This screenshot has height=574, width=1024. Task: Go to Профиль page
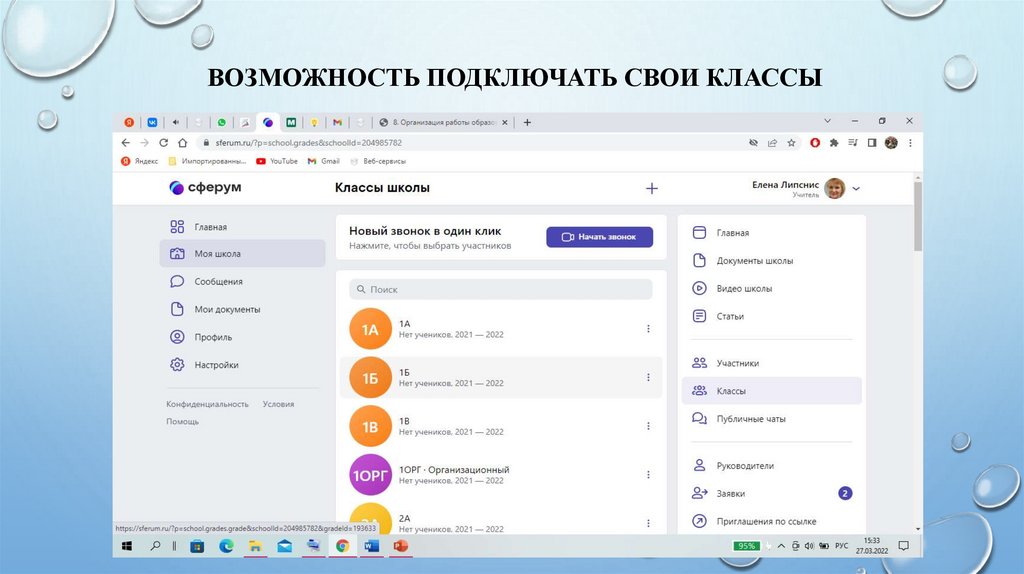coord(213,337)
